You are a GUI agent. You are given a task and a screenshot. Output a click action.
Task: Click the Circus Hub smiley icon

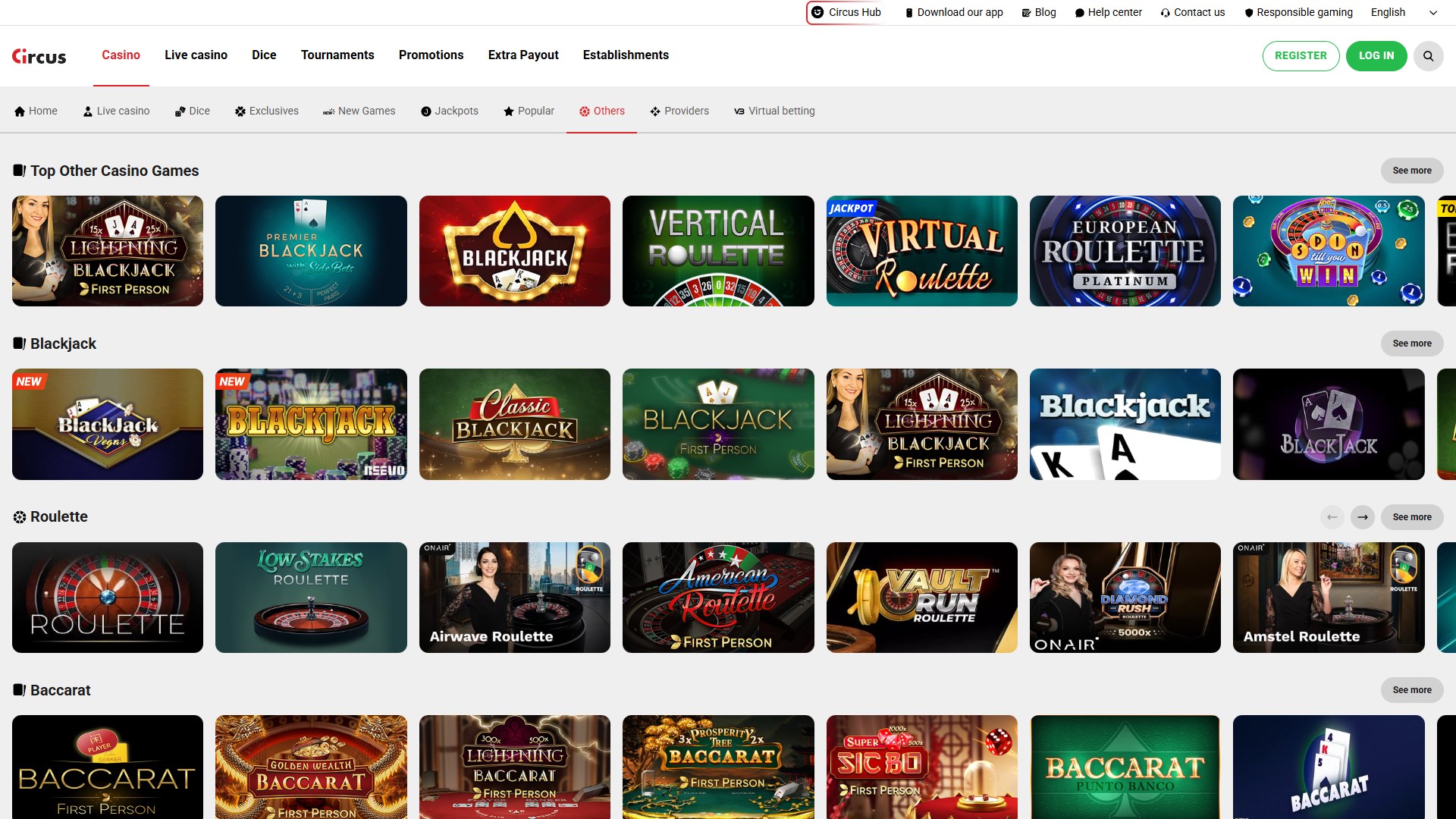pos(817,12)
